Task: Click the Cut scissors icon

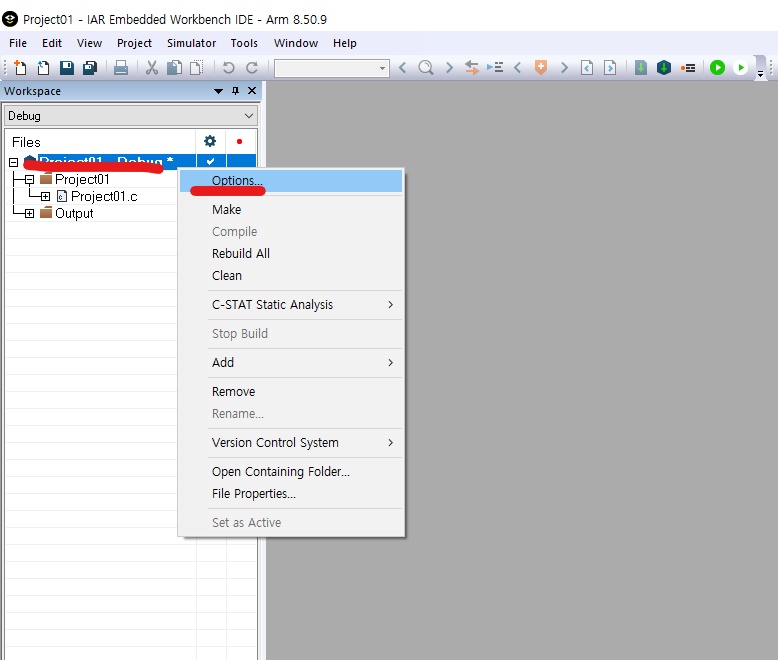Action: pos(152,67)
